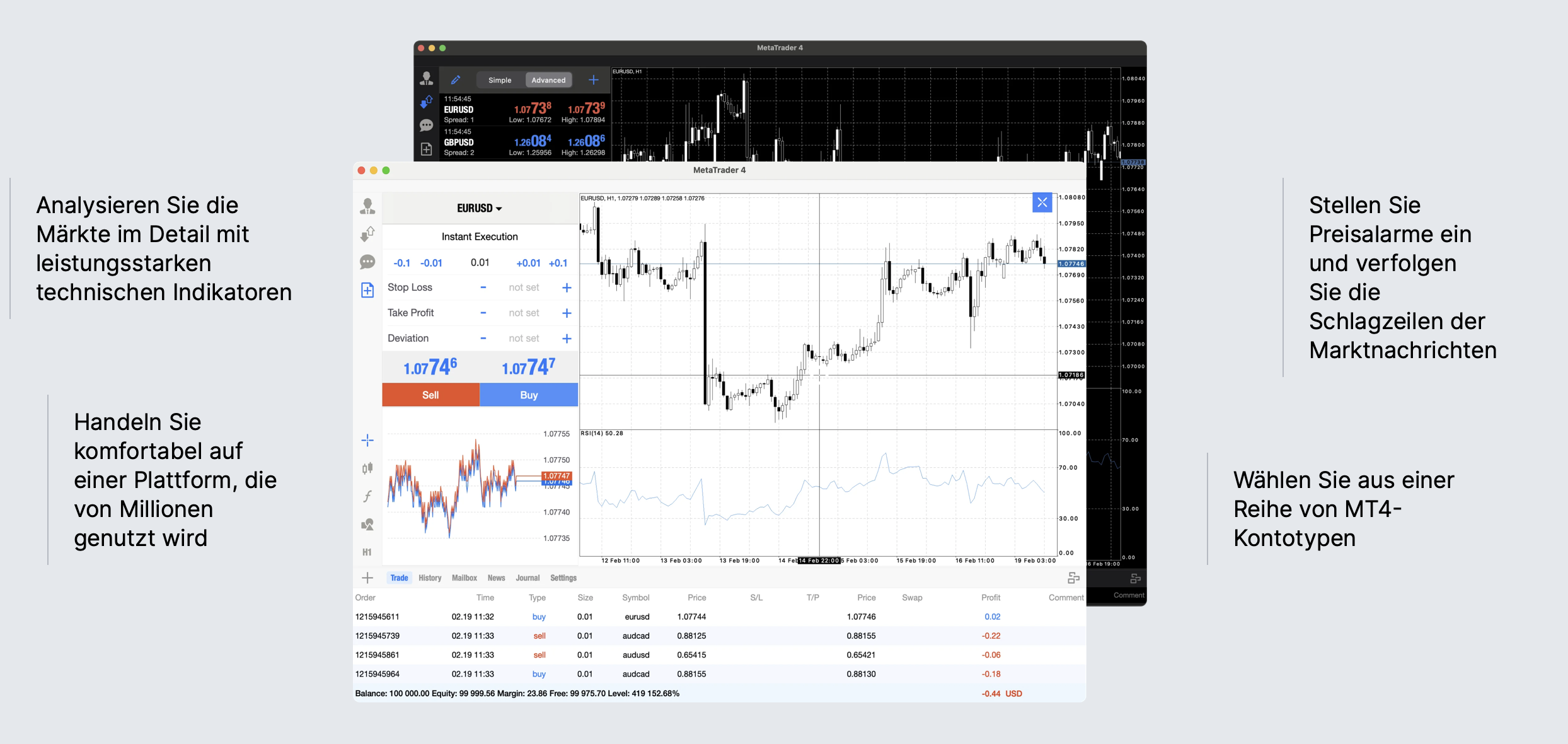1568x744 pixels.
Task: Click layout icon at right of front terminal tabs
Action: point(1074,578)
